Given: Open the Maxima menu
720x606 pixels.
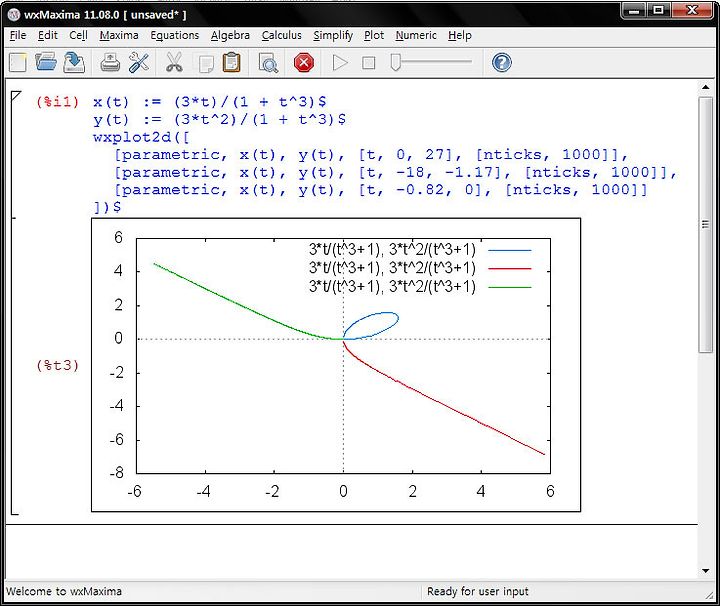Looking at the screenshot, I should (119, 35).
